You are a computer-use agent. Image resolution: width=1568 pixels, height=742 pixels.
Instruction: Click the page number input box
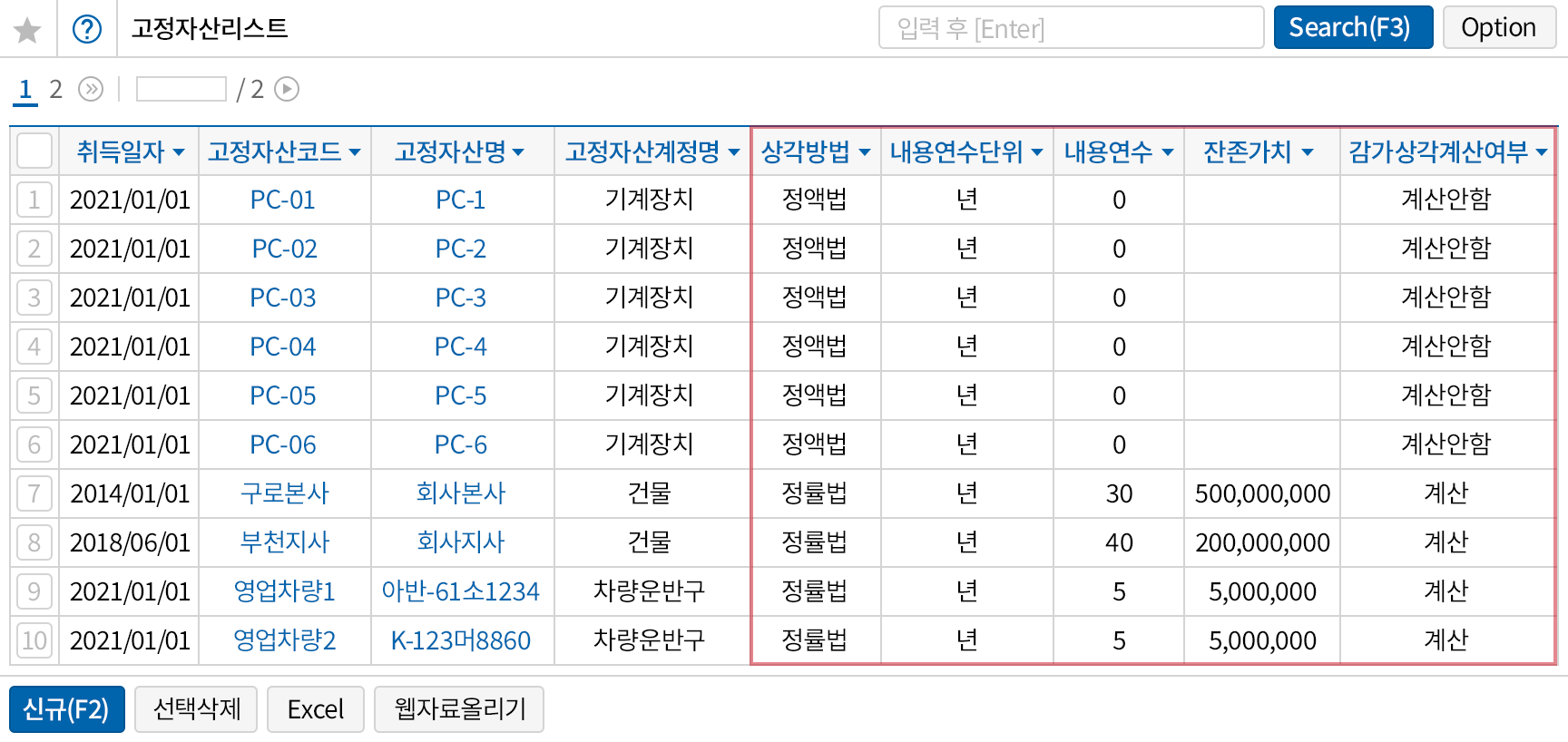tap(181, 89)
